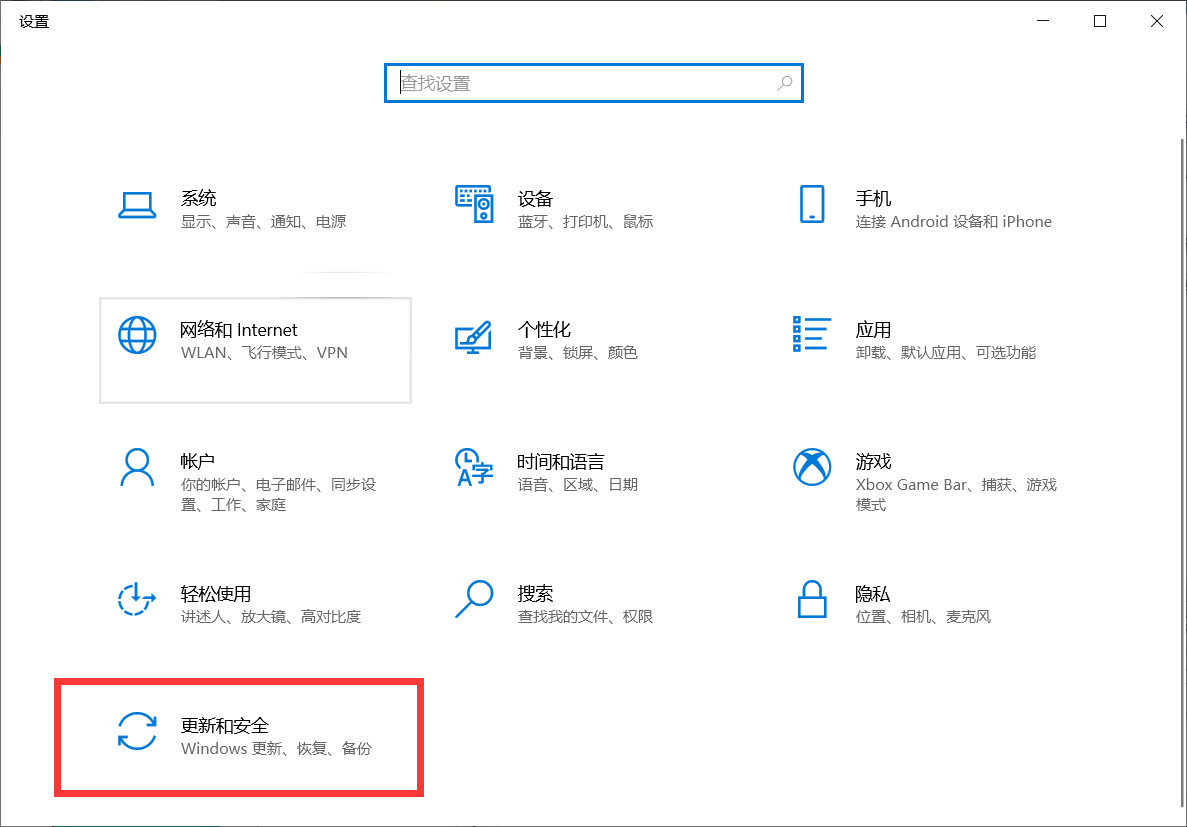Open the highlighted 更新和安全 settings
Viewport: 1187px width, 827px height.
tap(240, 737)
